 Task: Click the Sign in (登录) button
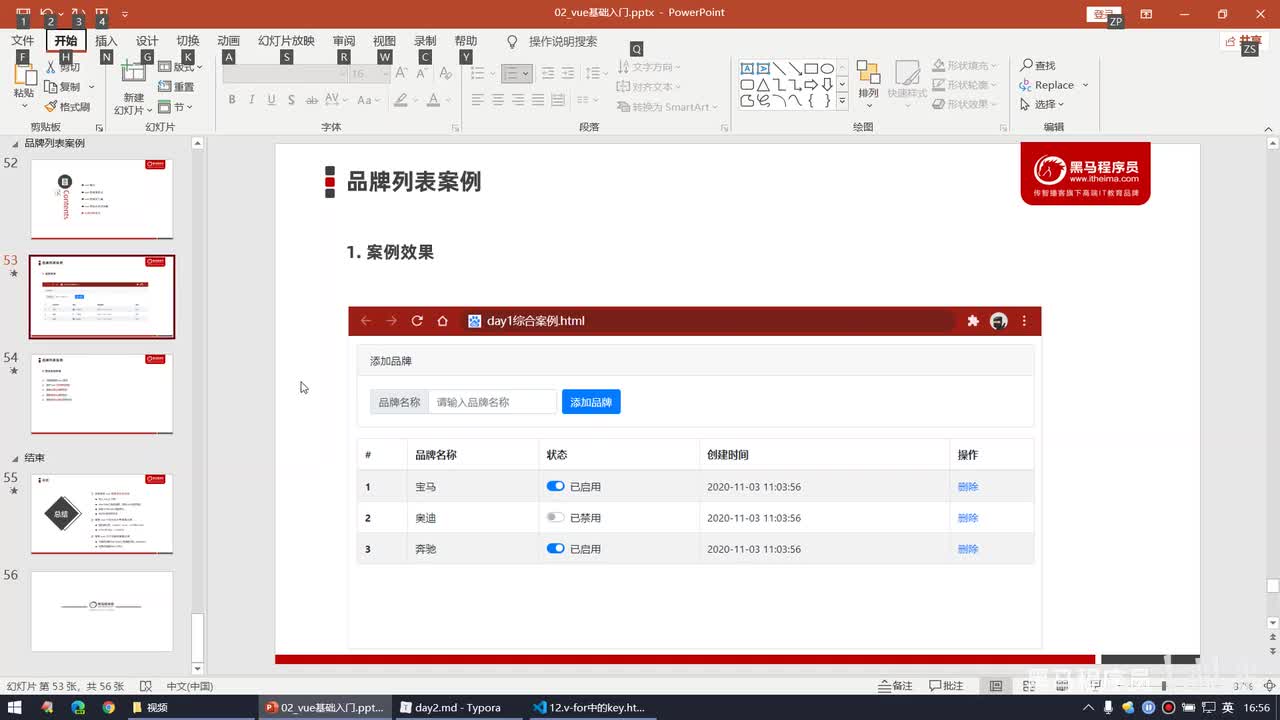(x=1103, y=14)
